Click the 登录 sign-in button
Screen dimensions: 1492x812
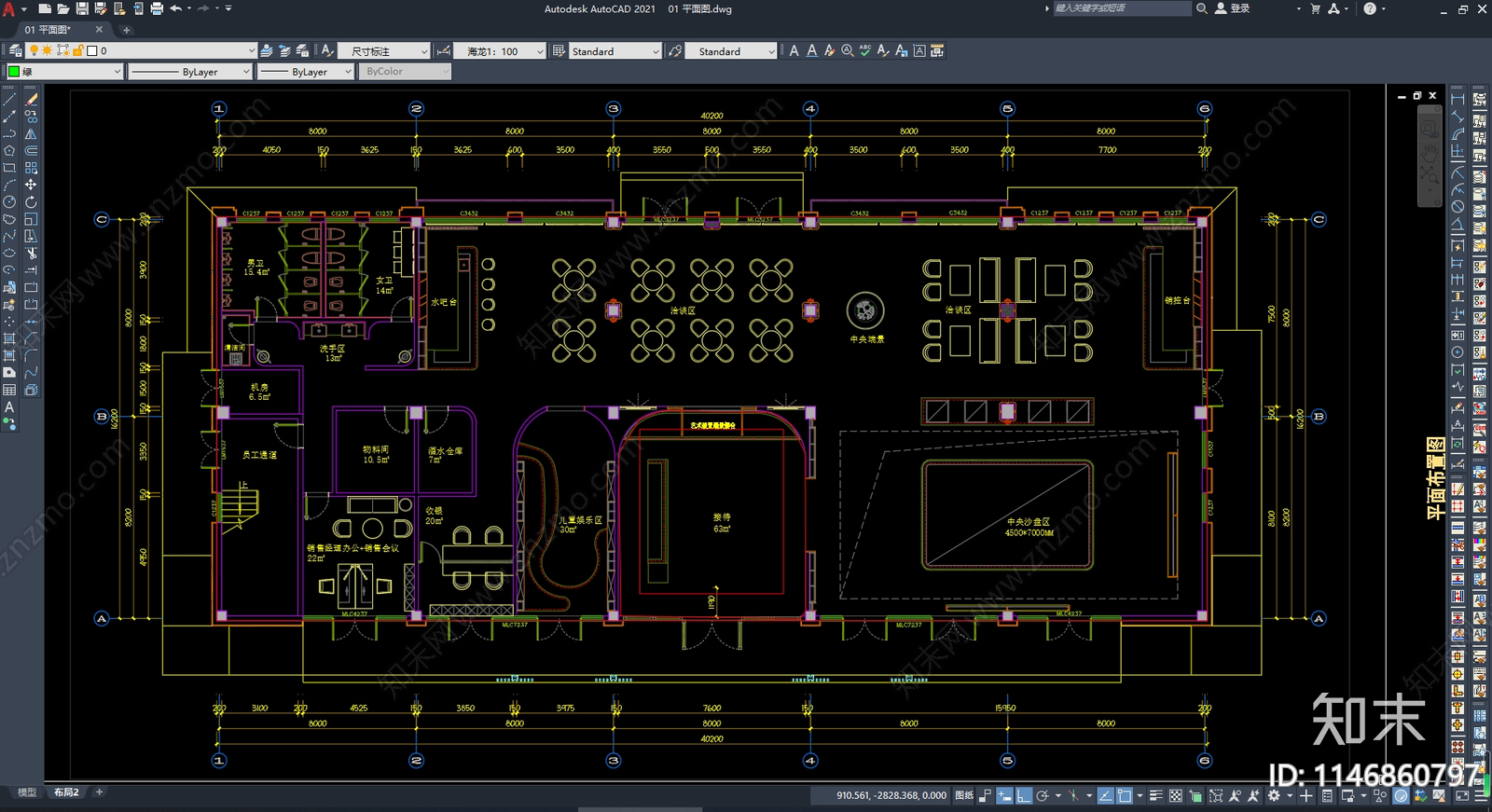(1232, 8)
